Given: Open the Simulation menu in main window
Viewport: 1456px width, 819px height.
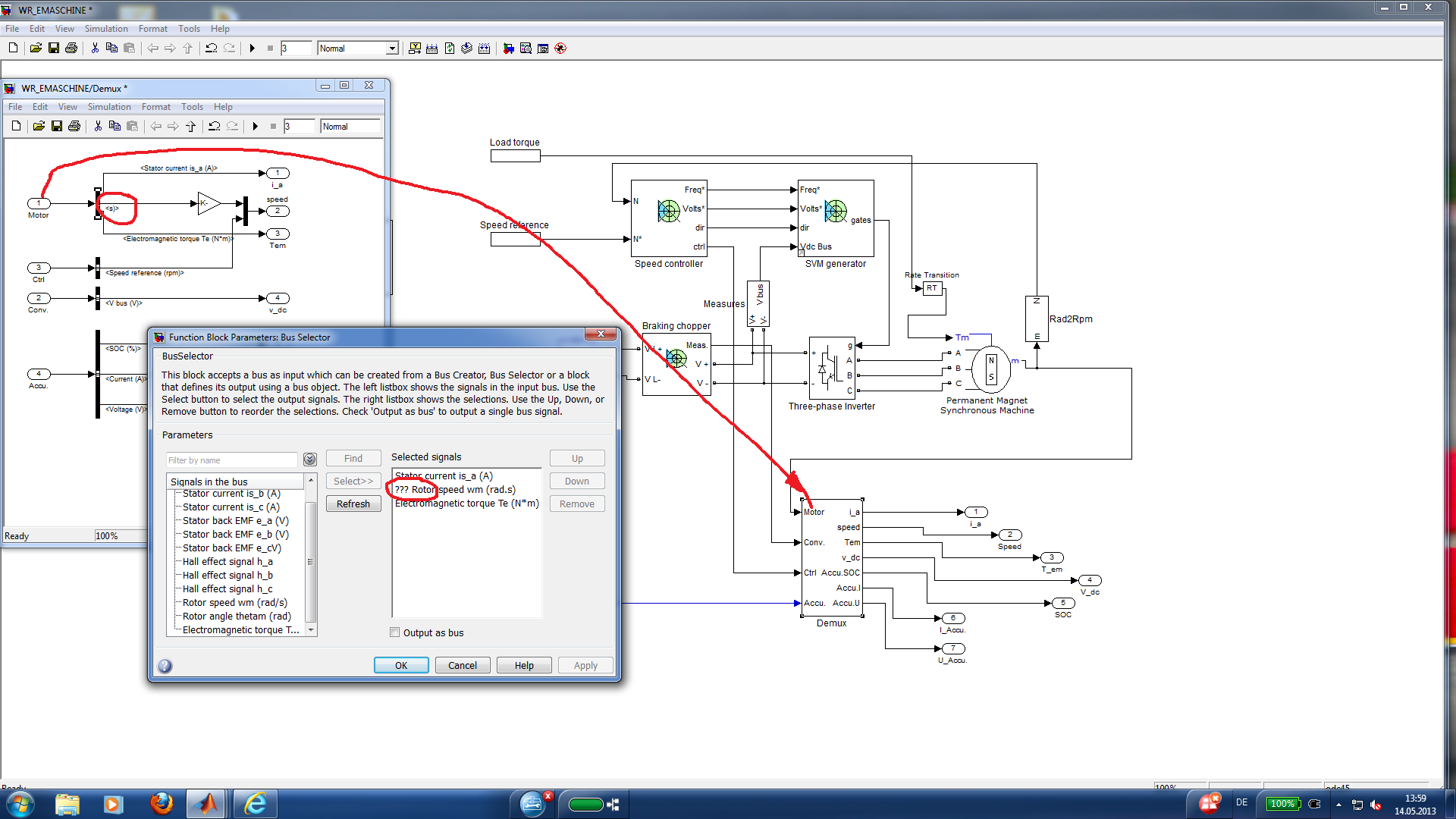Looking at the screenshot, I should tap(106, 29).
